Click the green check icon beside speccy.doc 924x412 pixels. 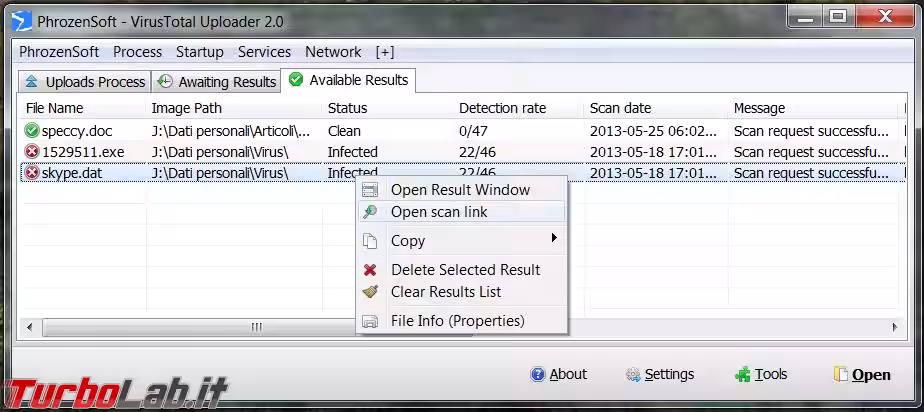click(31, 130)
